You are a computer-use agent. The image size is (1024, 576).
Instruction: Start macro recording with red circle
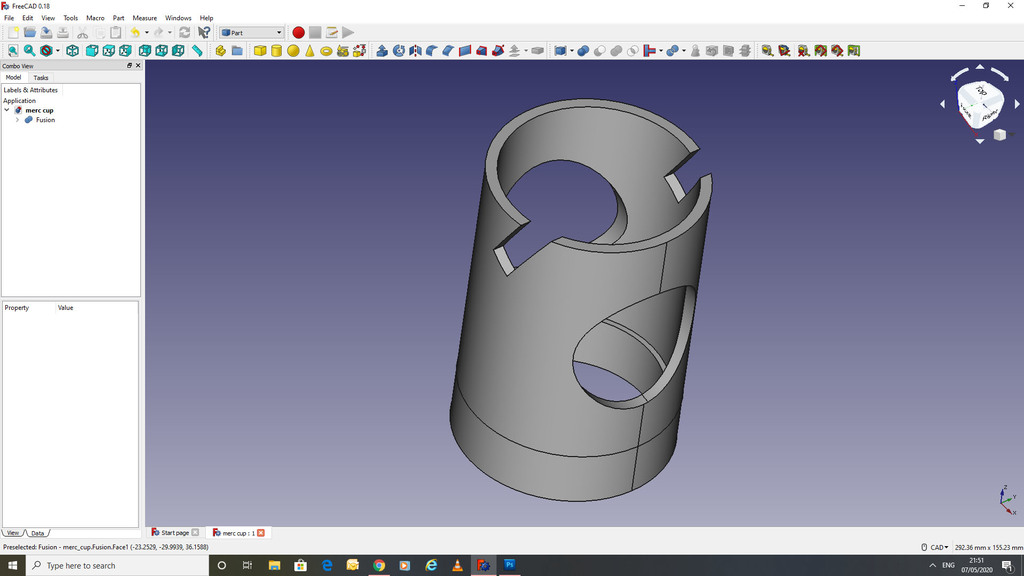click(x=298, y=33)
